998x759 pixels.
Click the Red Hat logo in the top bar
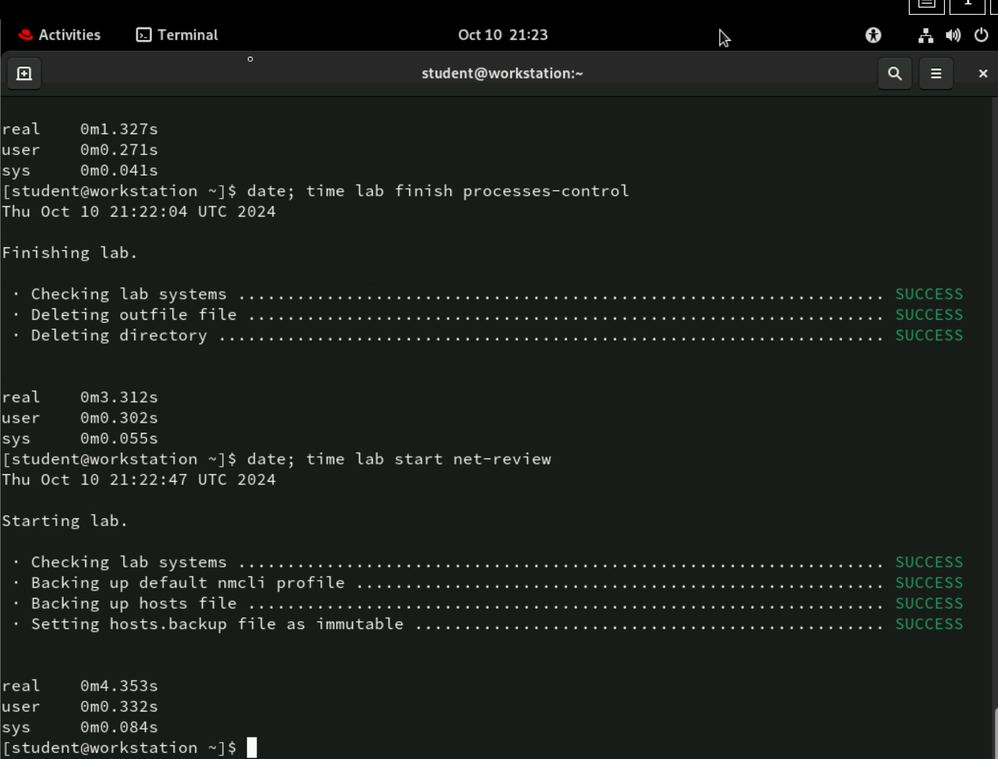coord(25,35)
